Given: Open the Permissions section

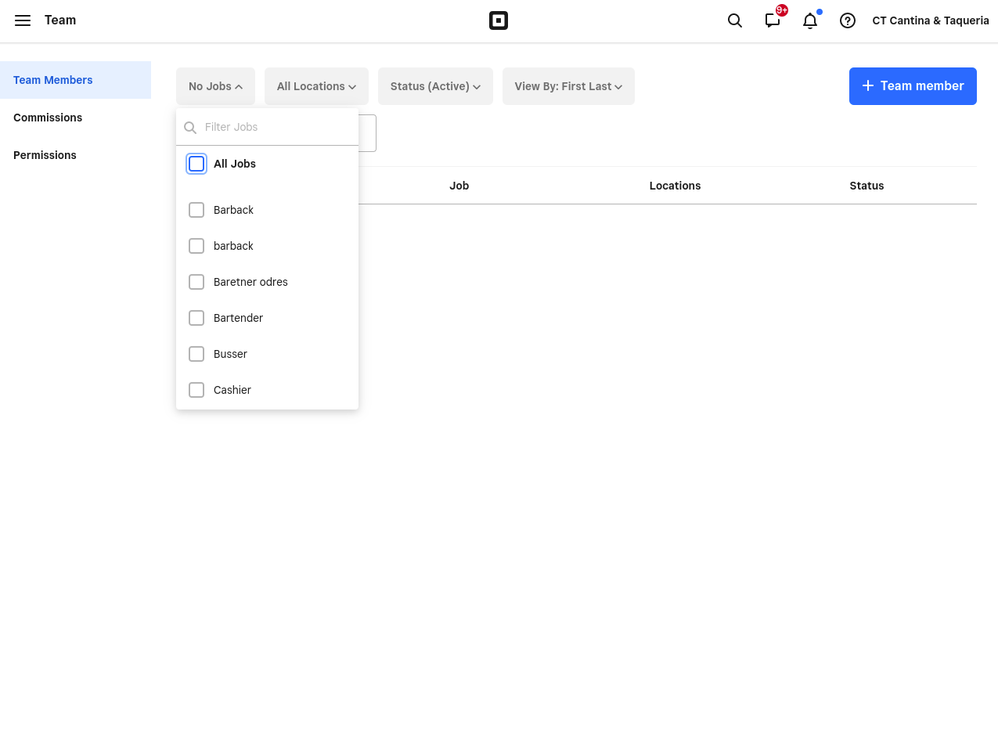Looking at the screenshot, I should click(x=44, y=155).
